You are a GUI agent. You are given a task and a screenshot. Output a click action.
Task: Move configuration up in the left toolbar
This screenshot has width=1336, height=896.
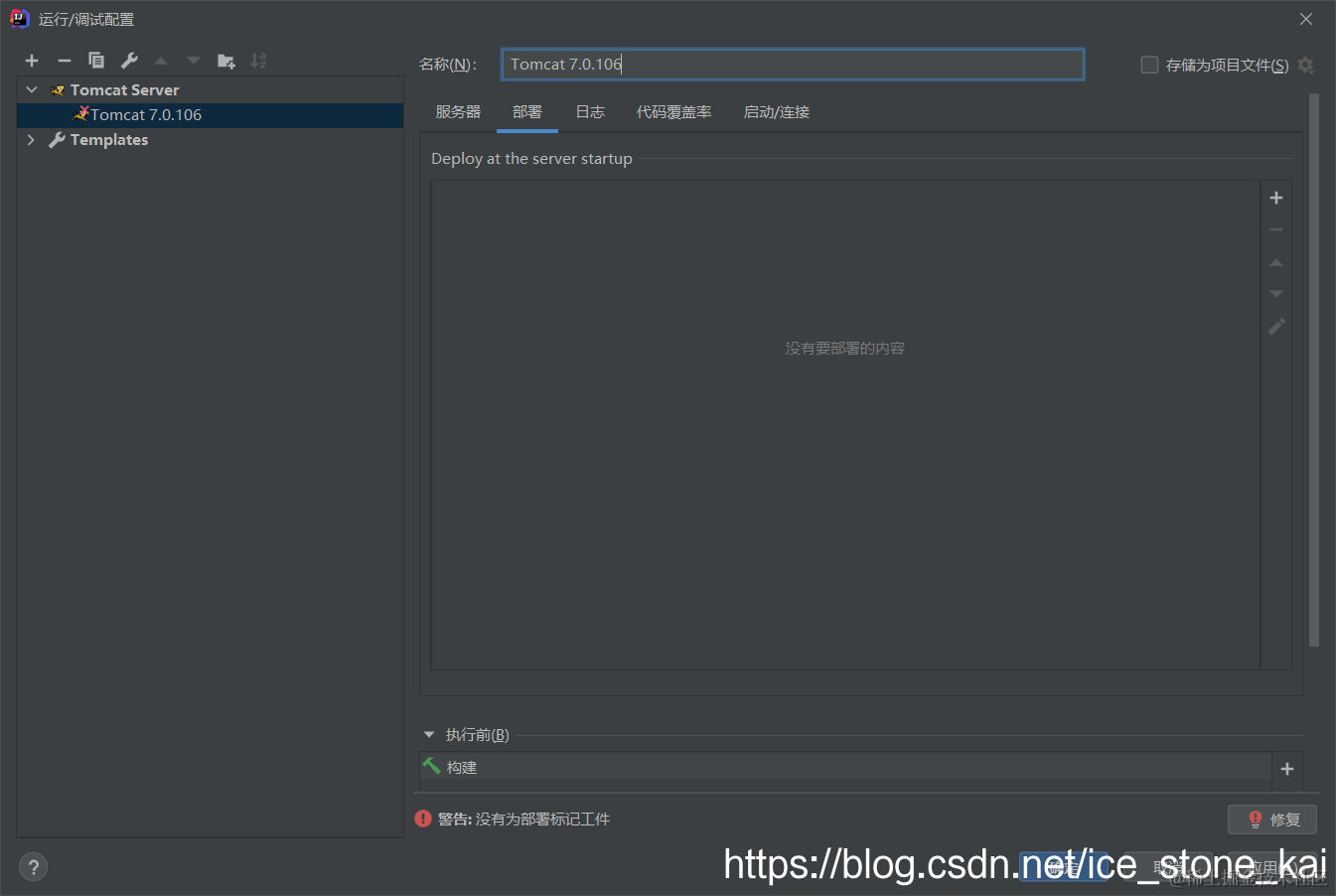[x=161, y=61]
